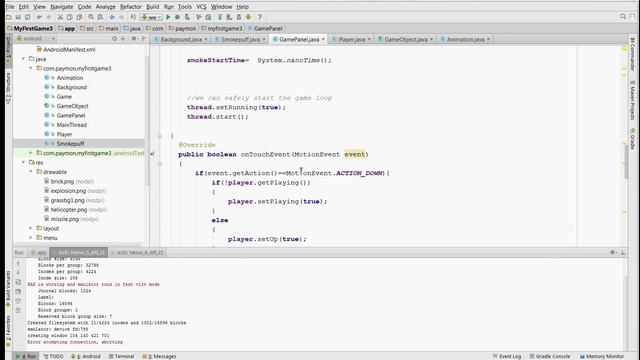Open the Refactor menu
640x360 pixels.
pos(131,7)
